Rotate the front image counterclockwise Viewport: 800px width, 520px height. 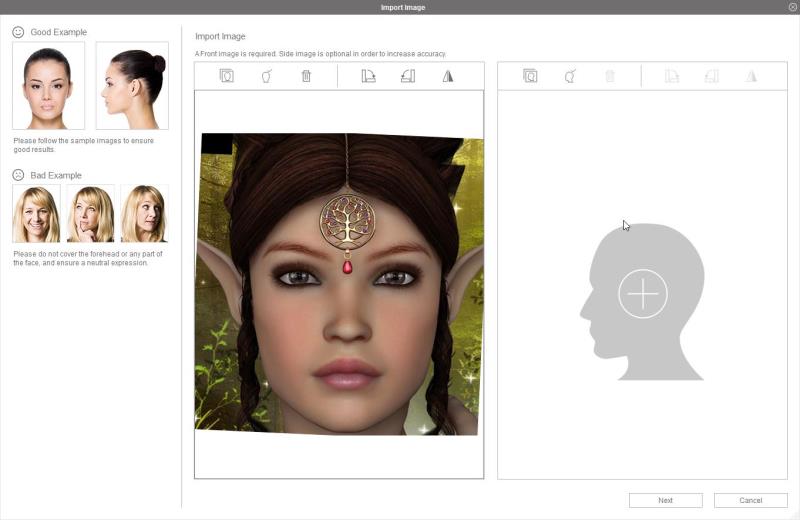(407, 76)
